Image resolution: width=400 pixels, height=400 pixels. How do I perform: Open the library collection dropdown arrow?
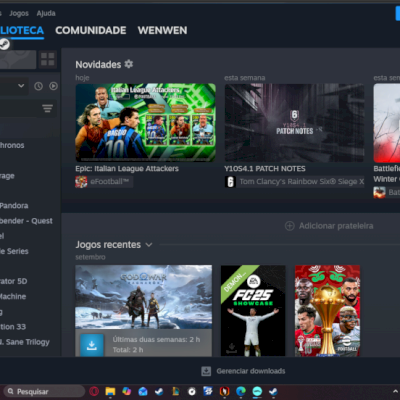click(x=21, y=86)
